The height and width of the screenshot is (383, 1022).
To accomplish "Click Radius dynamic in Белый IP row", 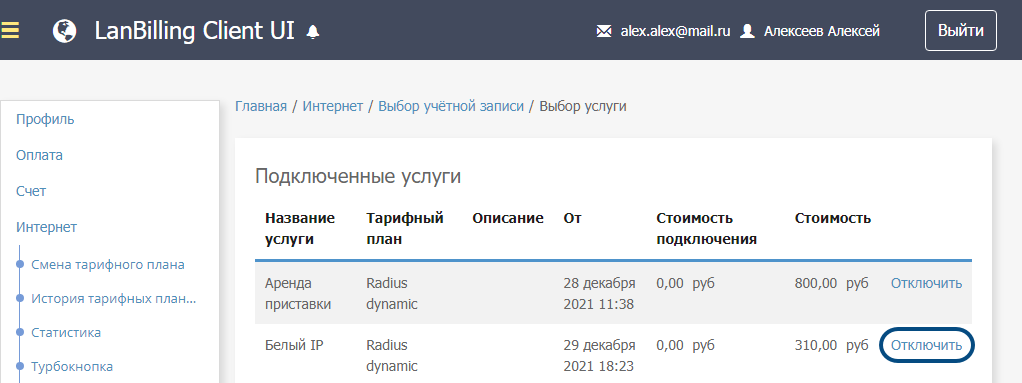I will click(x=392, y=356).
